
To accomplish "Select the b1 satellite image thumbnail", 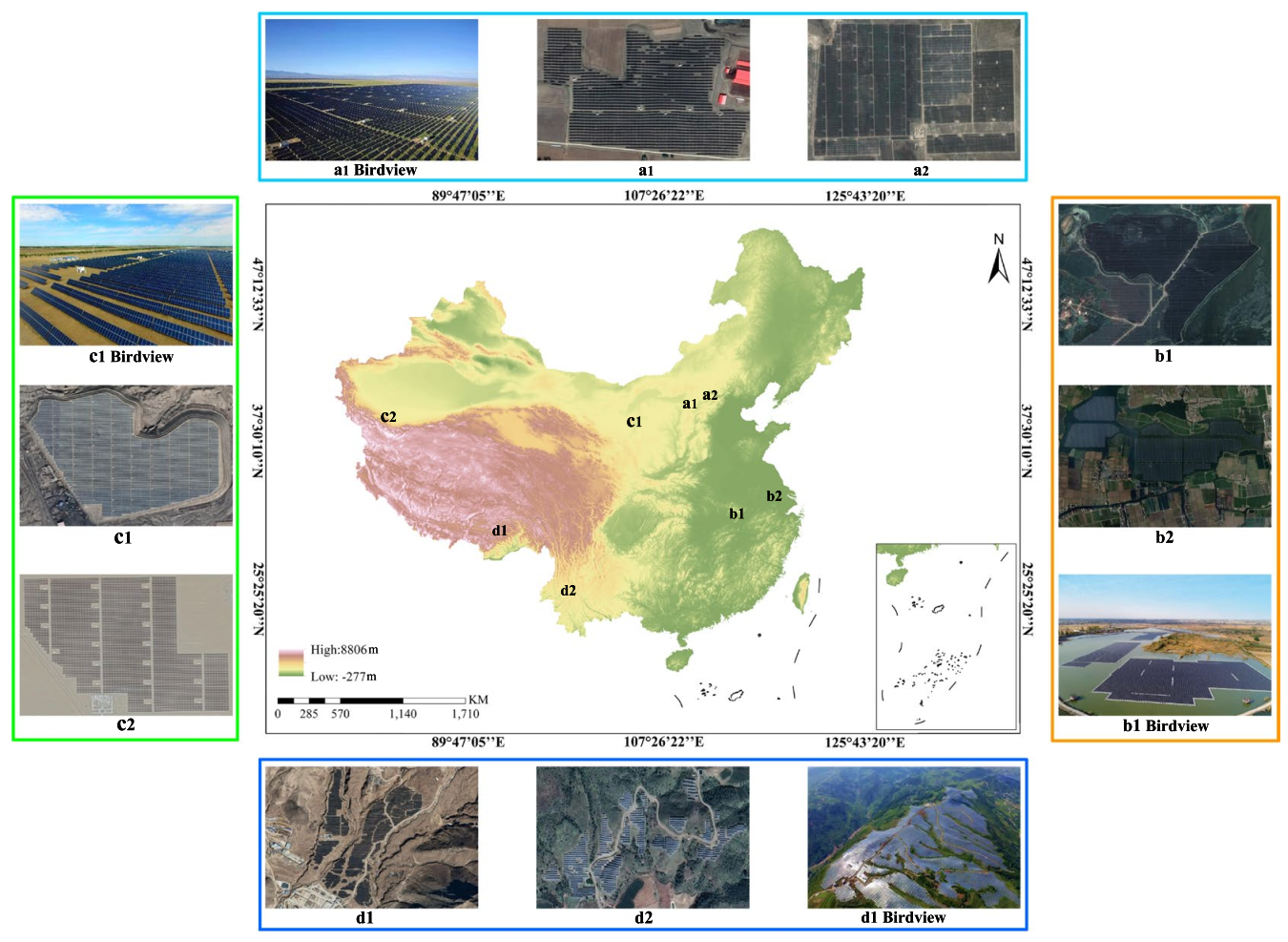I will (x=1164, y=275).
